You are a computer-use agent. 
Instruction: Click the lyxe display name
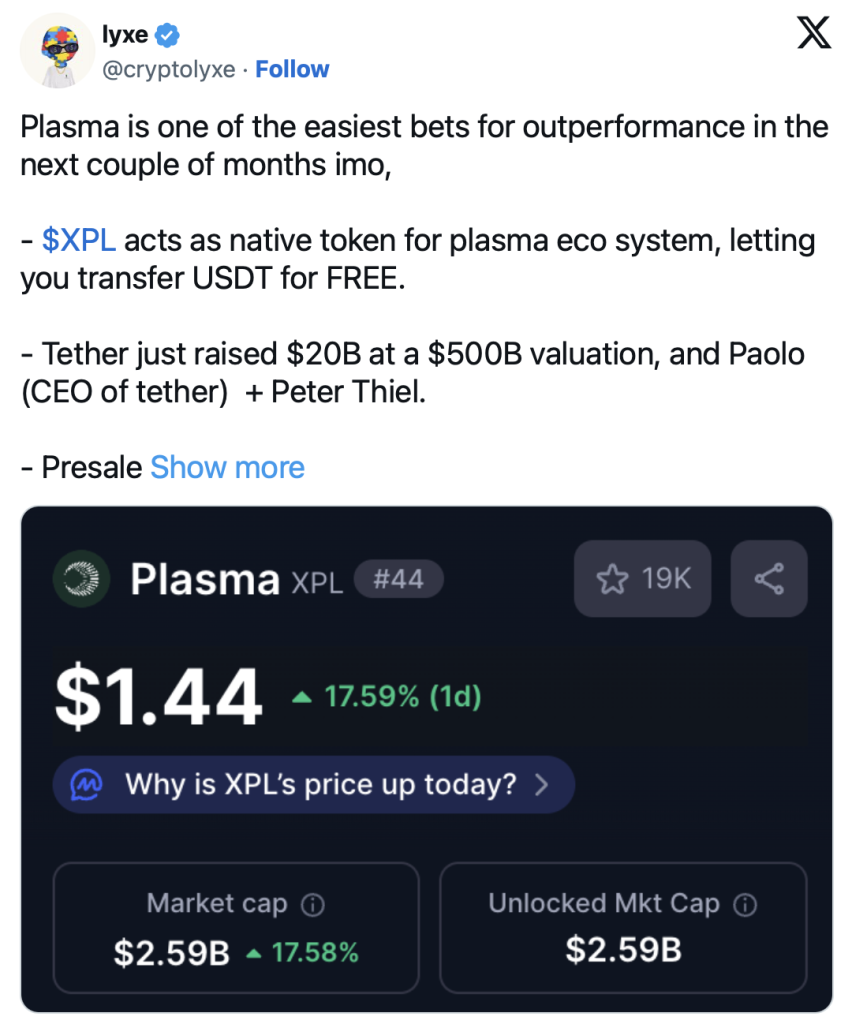pos(124,35)
